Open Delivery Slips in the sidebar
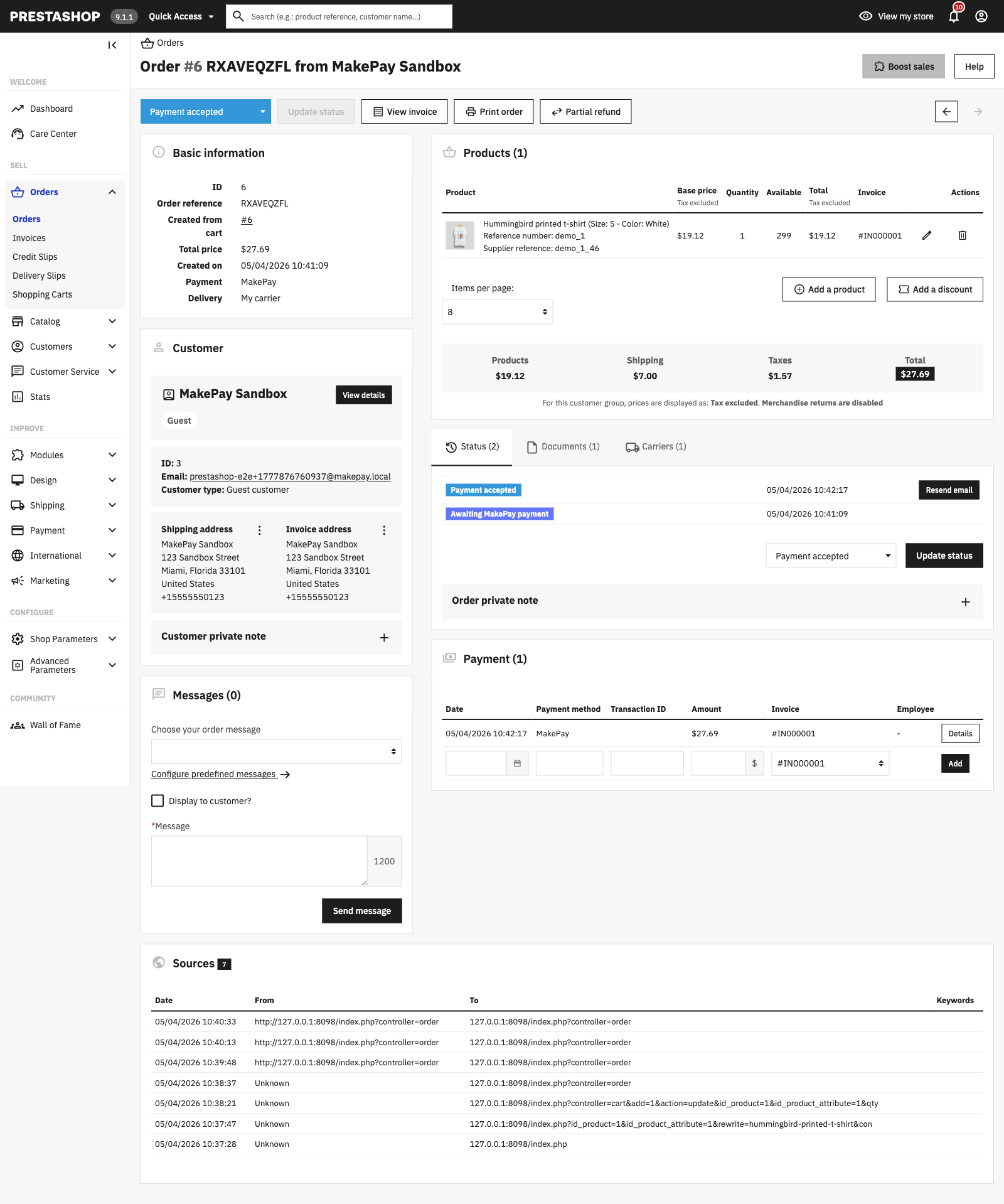 pyautogui.click(x=39, y=276)
